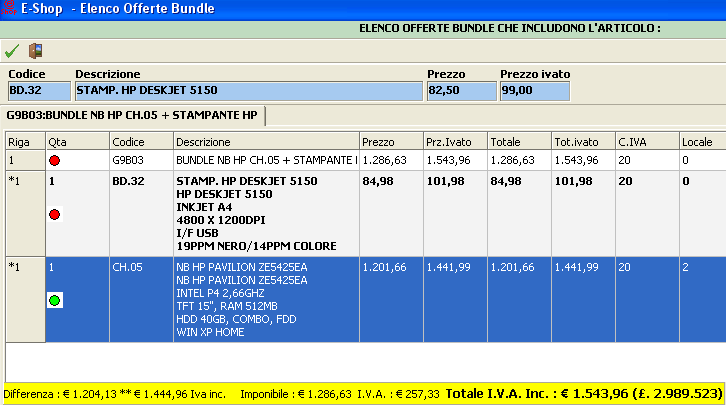Screen dimensions: 726x405
Task: Select the G9B03 bundle tab
Action: [x=132, y=115]
